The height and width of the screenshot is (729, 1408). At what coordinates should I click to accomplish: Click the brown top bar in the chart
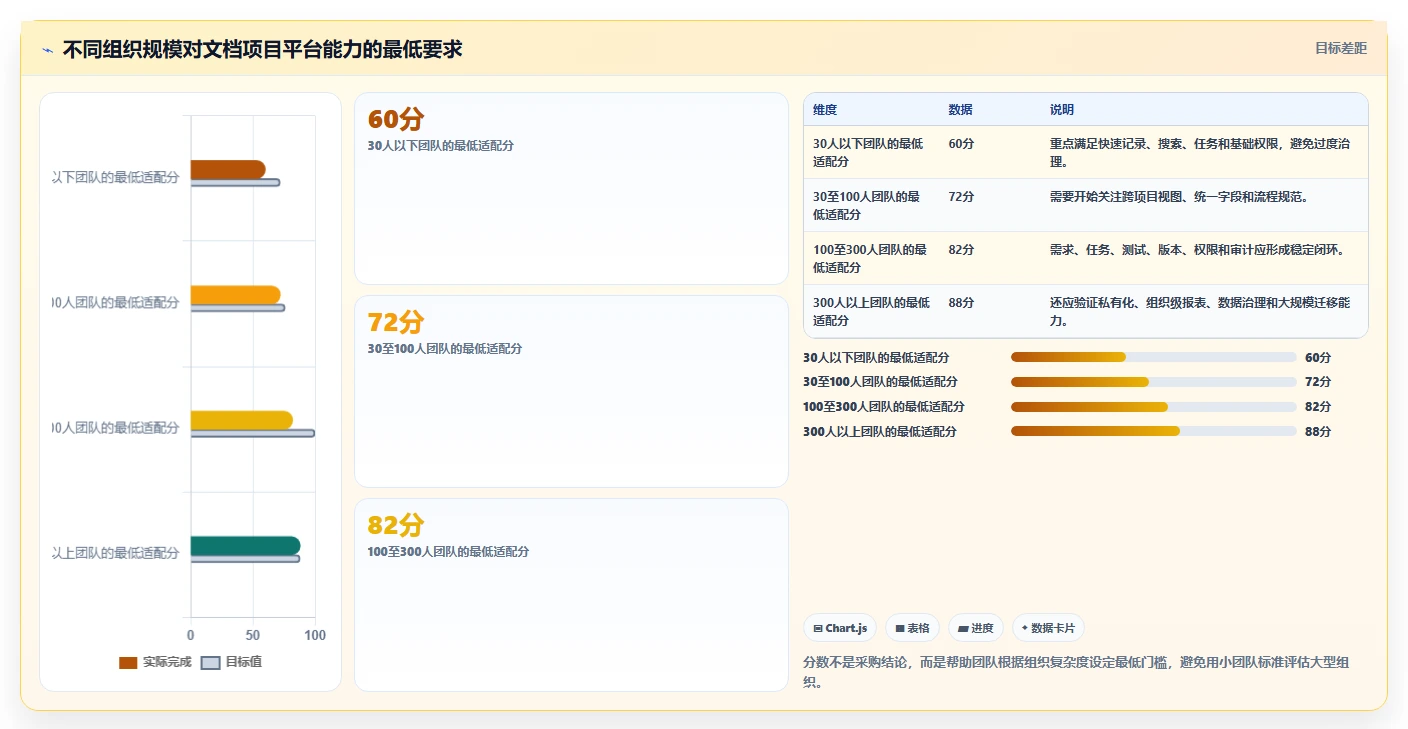coord(228,169)
